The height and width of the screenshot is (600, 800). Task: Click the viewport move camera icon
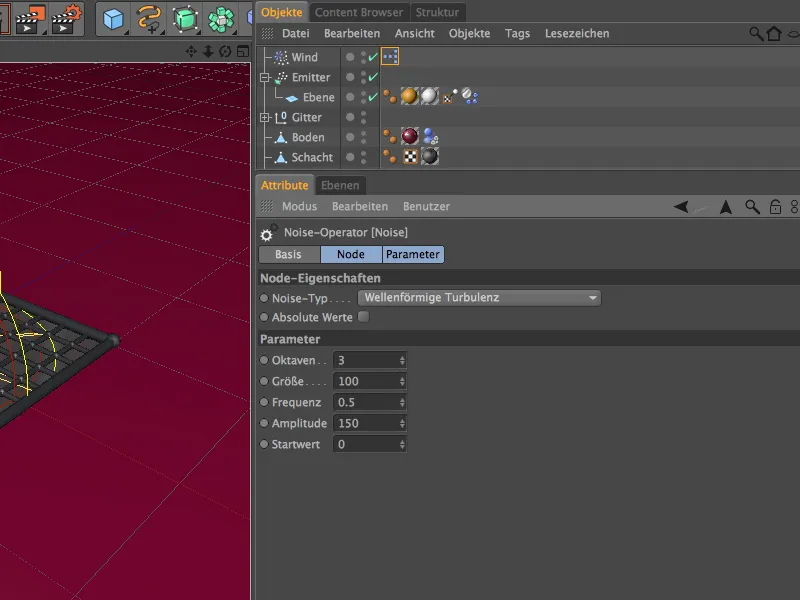point(191,52)
